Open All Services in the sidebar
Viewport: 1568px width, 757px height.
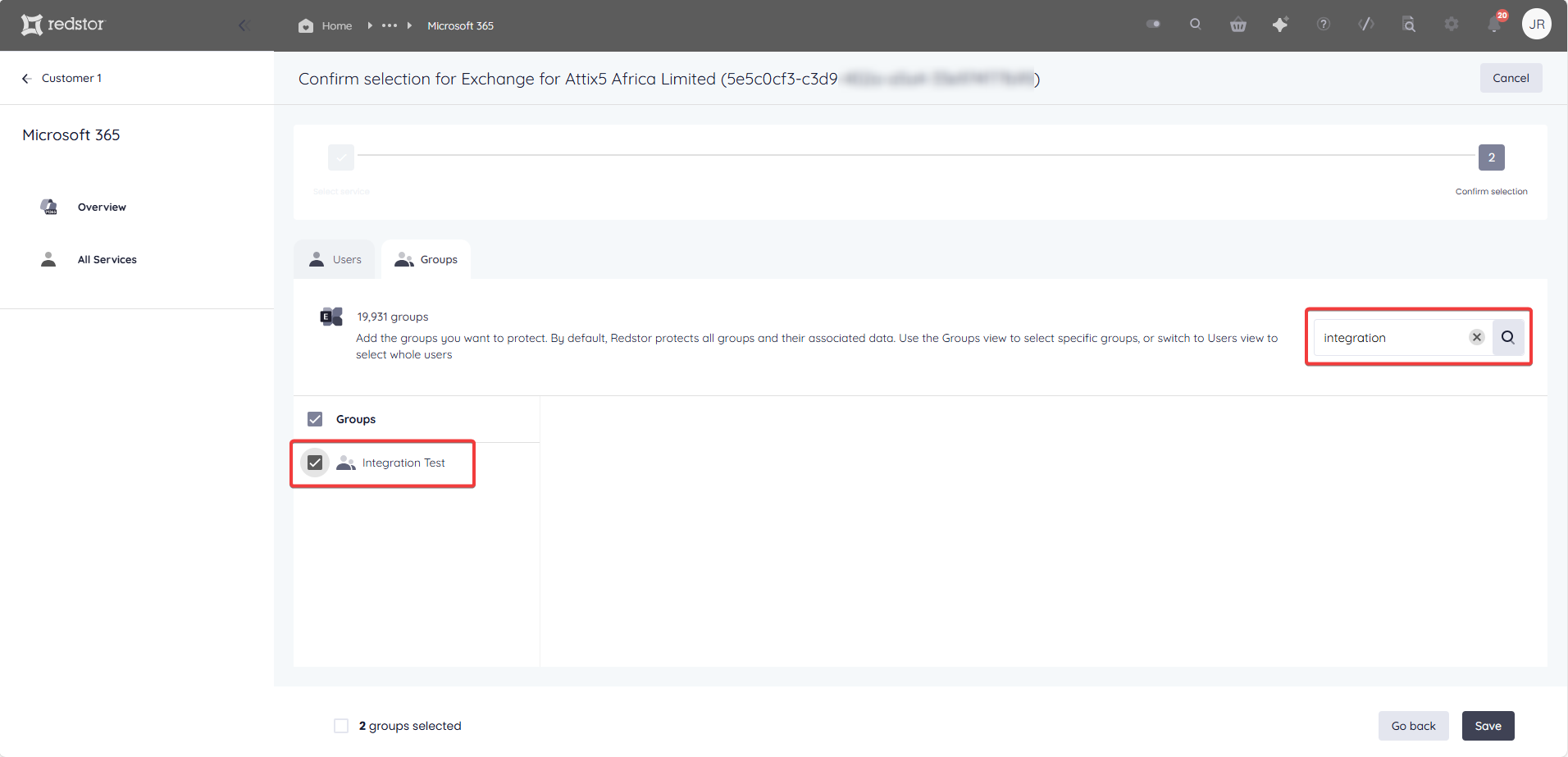[x=107, y=260]
